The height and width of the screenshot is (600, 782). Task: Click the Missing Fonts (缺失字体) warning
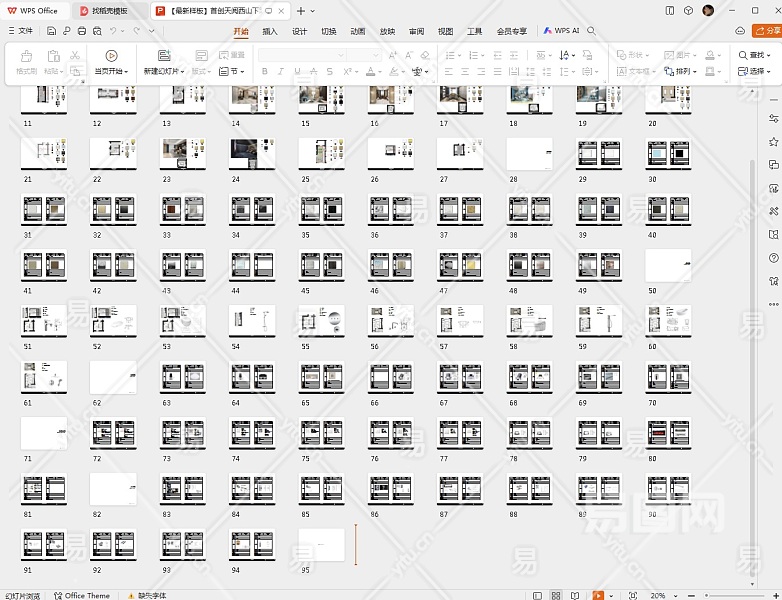point(146,595)
